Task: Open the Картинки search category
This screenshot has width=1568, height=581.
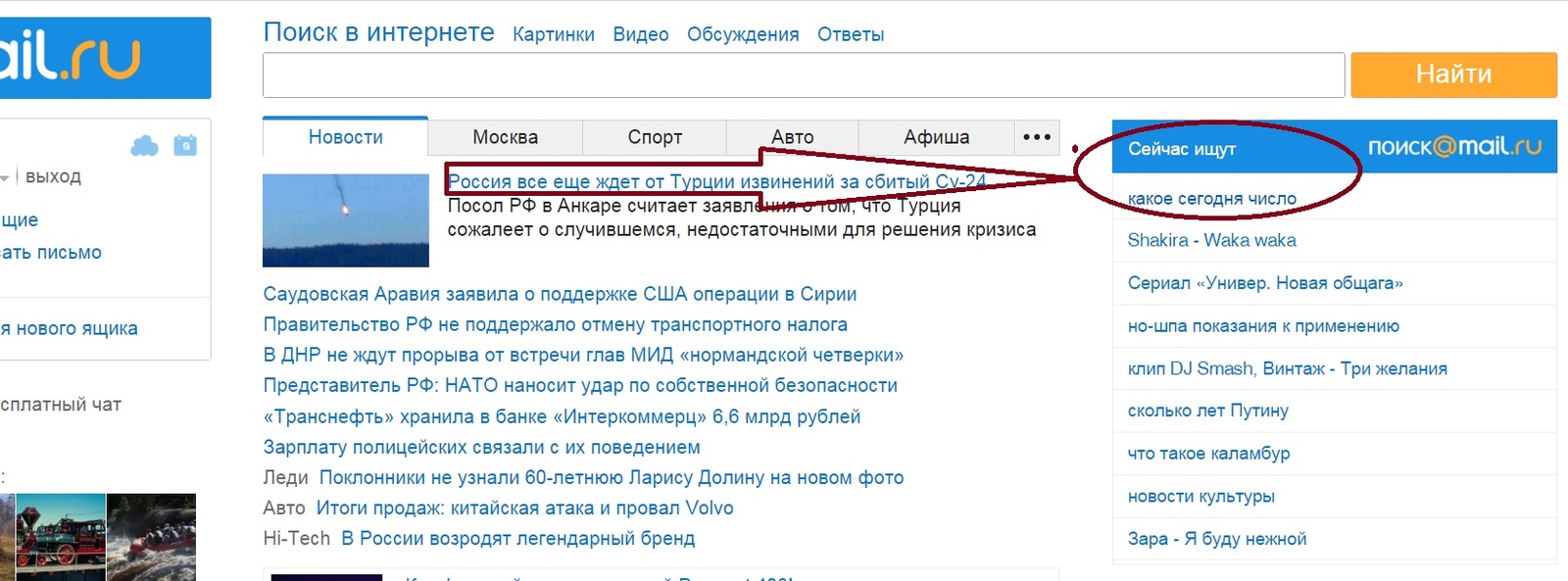Action: (x=553, y=34)
